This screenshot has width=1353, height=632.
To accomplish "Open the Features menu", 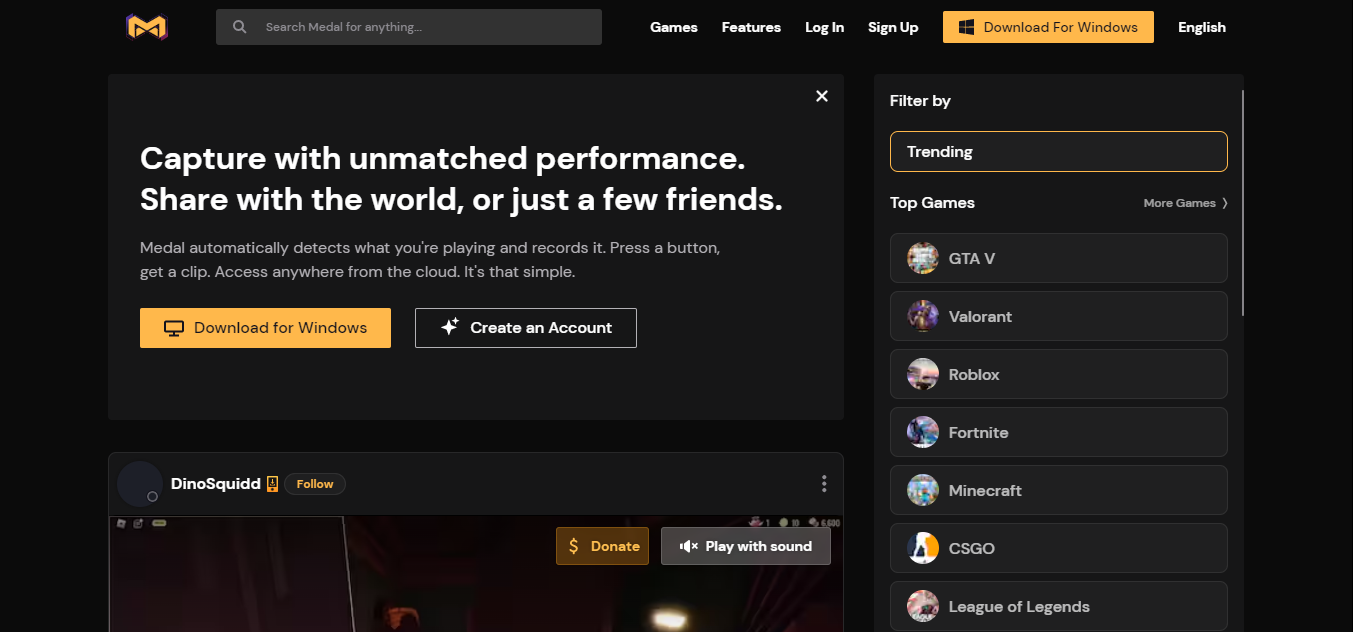I will click(x=751, y=27).
